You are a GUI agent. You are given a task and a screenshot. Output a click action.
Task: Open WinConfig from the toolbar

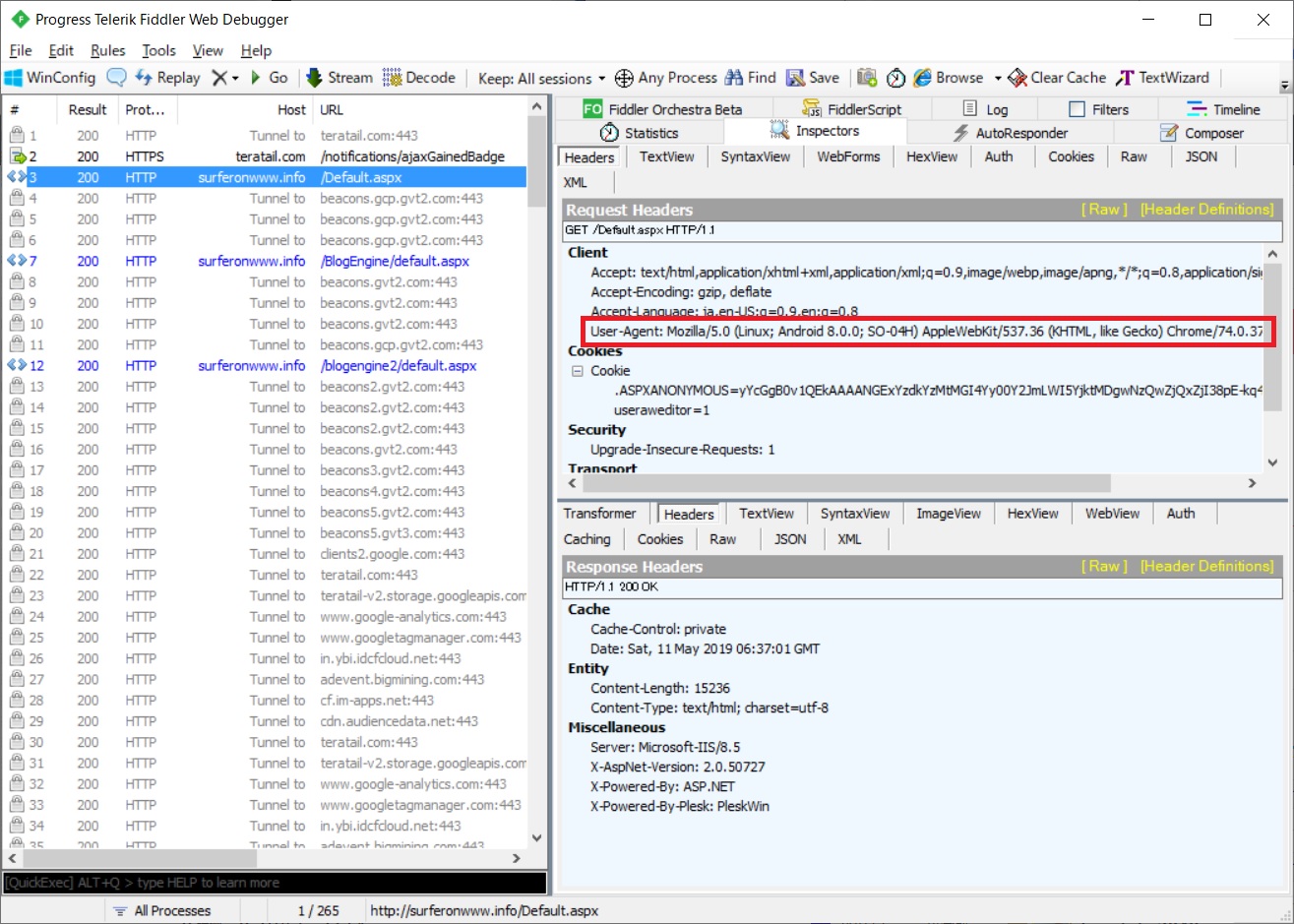(x=50, y=78)
